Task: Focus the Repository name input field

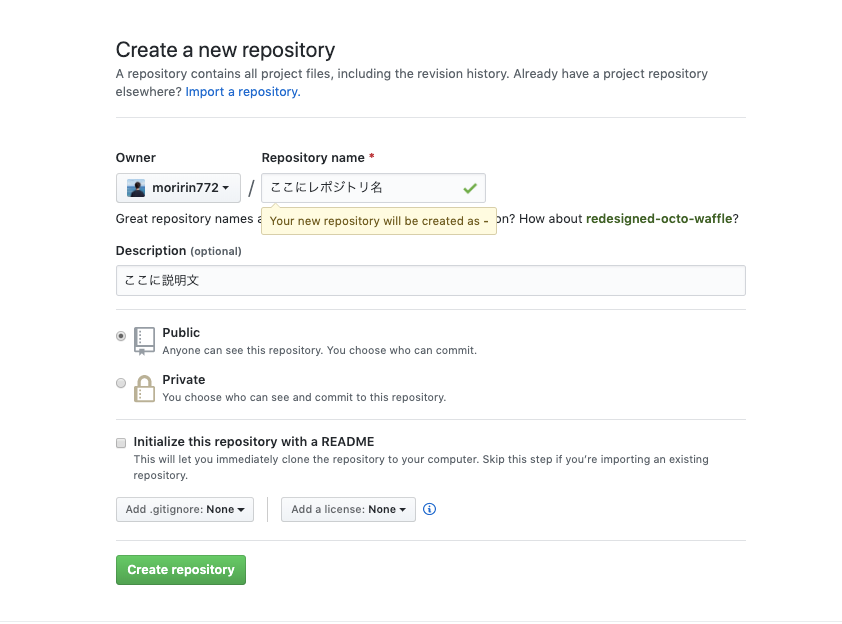Action: click(x=360, y=188)
